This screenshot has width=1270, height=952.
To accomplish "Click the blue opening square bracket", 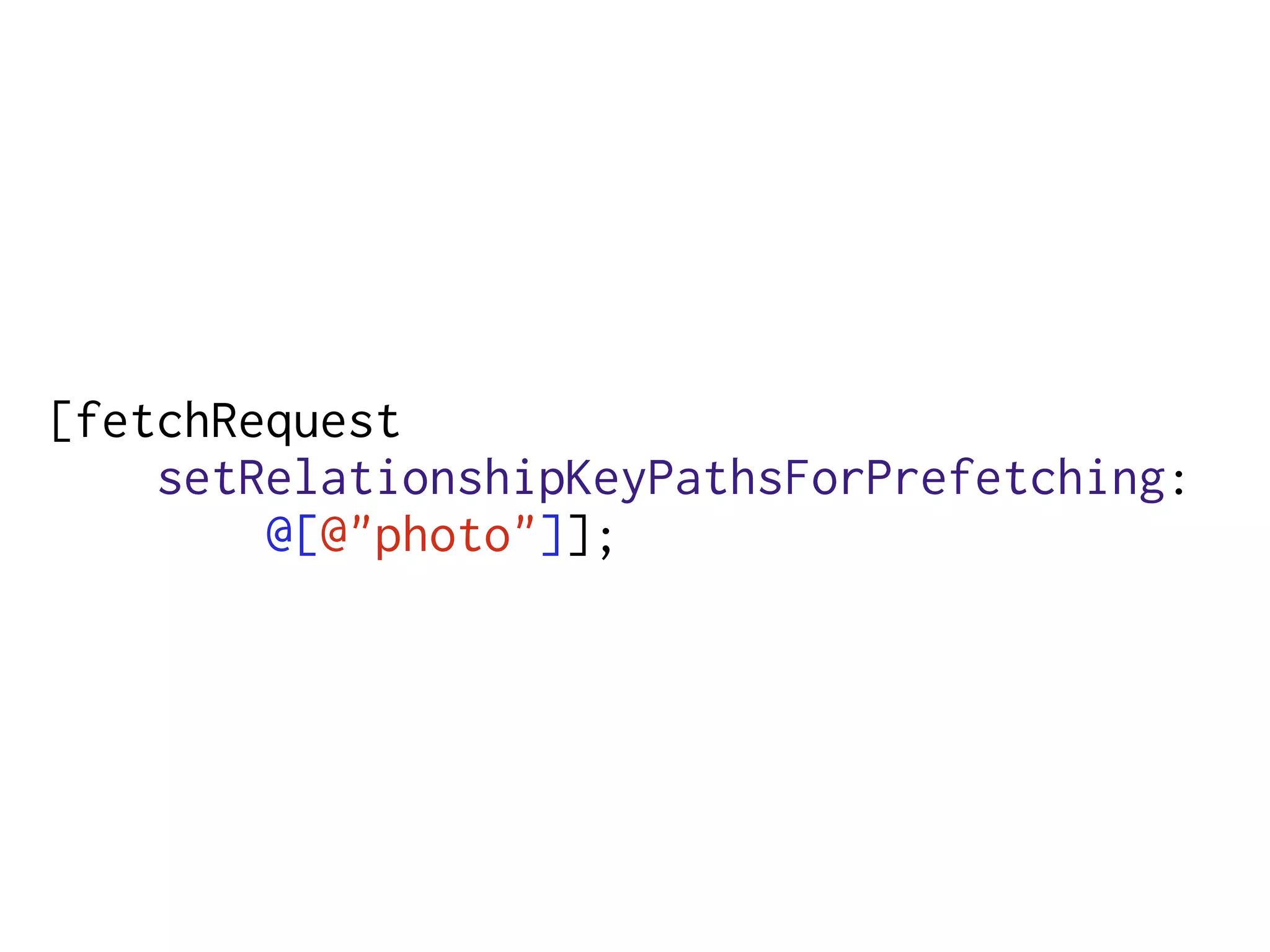I will pos(307,535).
